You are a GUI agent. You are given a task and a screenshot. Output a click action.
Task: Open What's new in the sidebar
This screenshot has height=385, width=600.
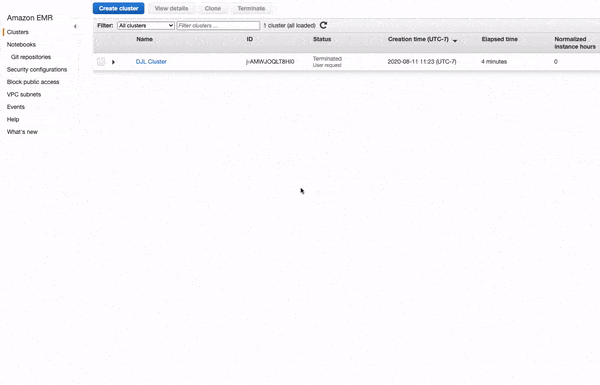(22, 132)
